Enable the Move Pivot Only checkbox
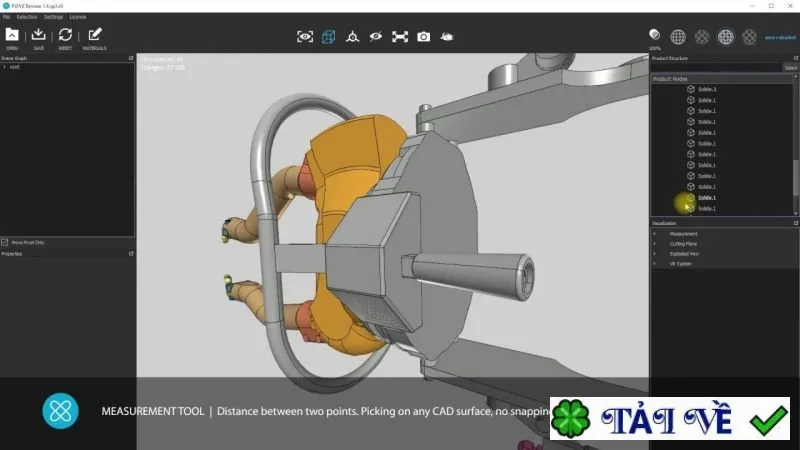Viewport: 800px width, 450px height. tap(5, 242)
